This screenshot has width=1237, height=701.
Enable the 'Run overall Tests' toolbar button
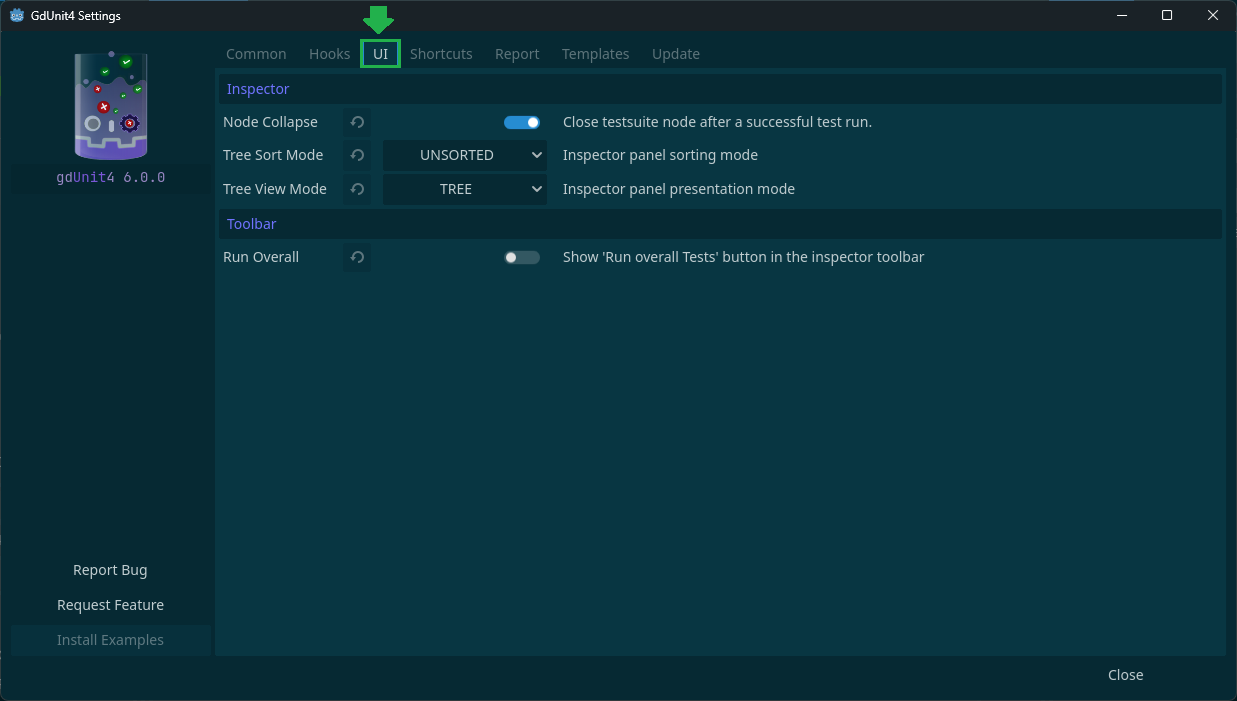(x=521, y=257)
